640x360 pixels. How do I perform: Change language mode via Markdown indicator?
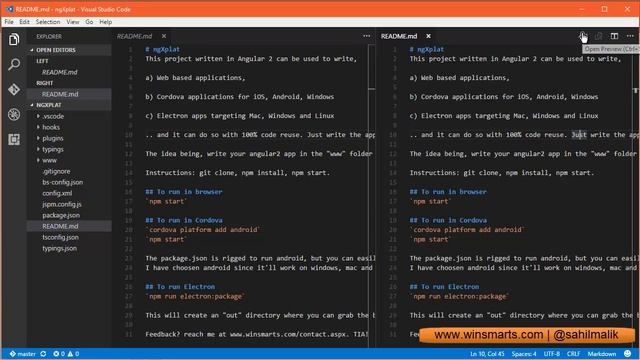[x=602, y=354]
